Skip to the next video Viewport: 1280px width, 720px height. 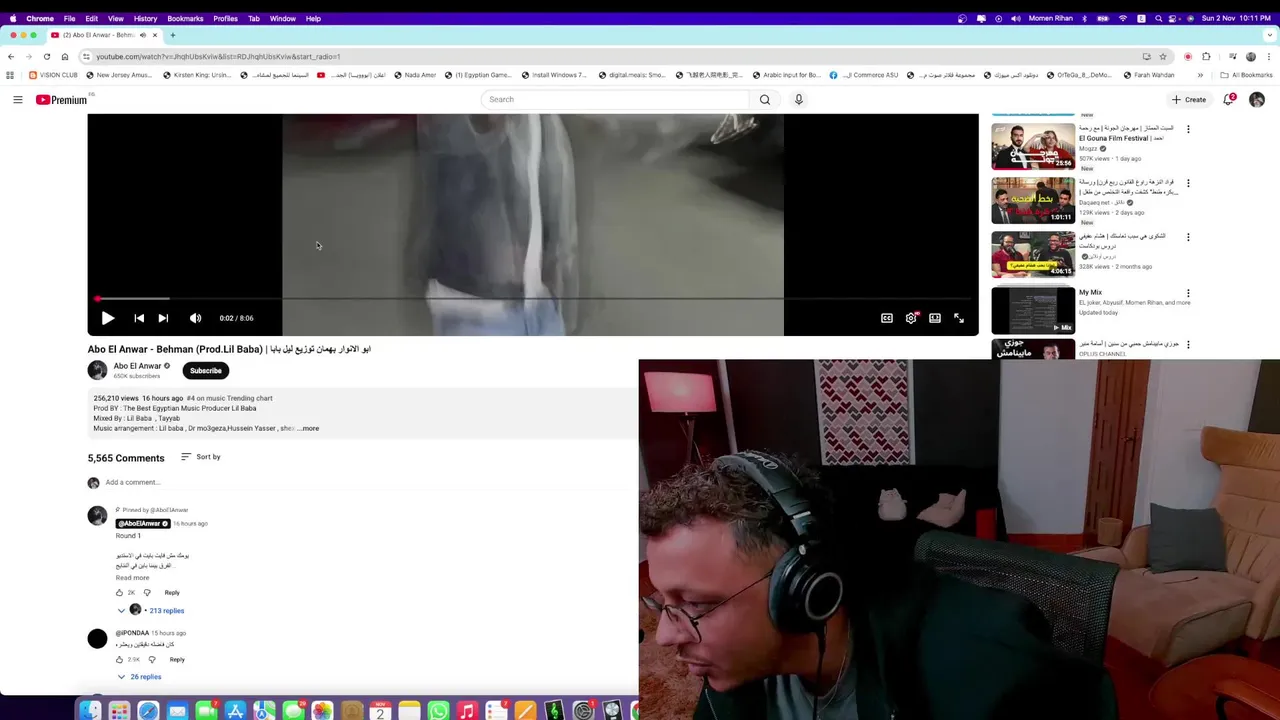point(163,318)
